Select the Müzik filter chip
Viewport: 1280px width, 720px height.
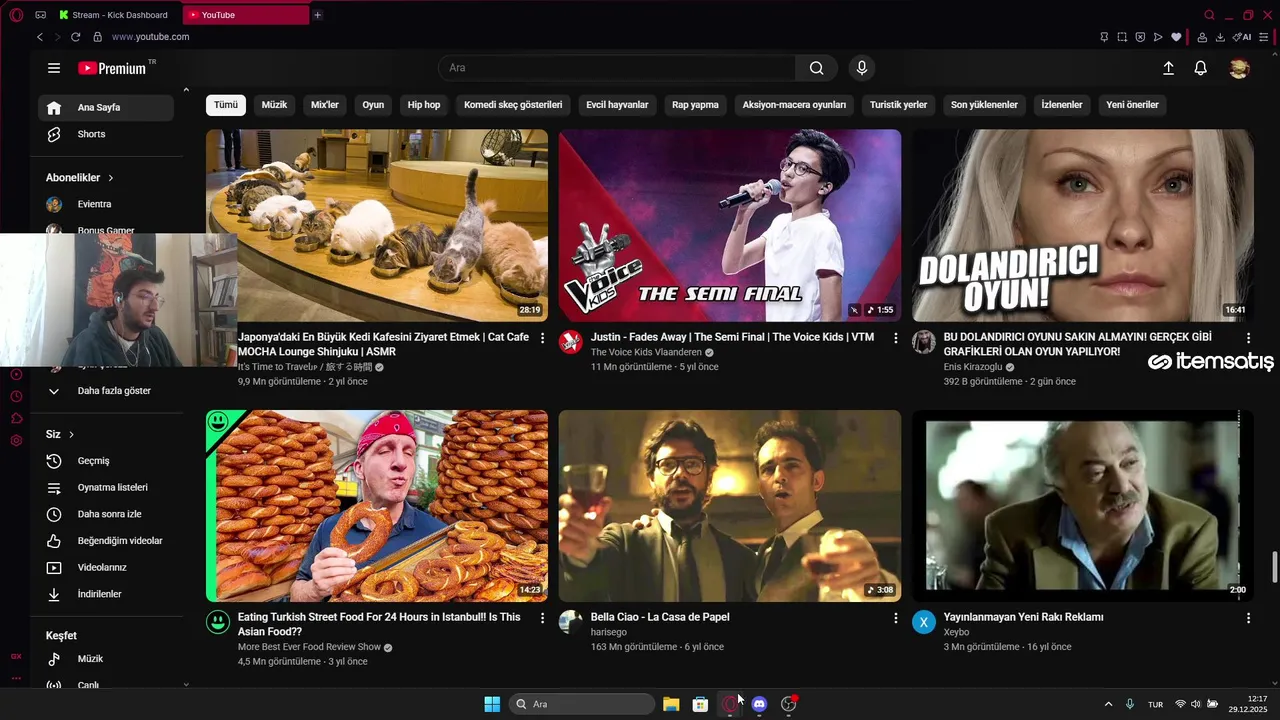pyautogui.click(x=274, y=105)
